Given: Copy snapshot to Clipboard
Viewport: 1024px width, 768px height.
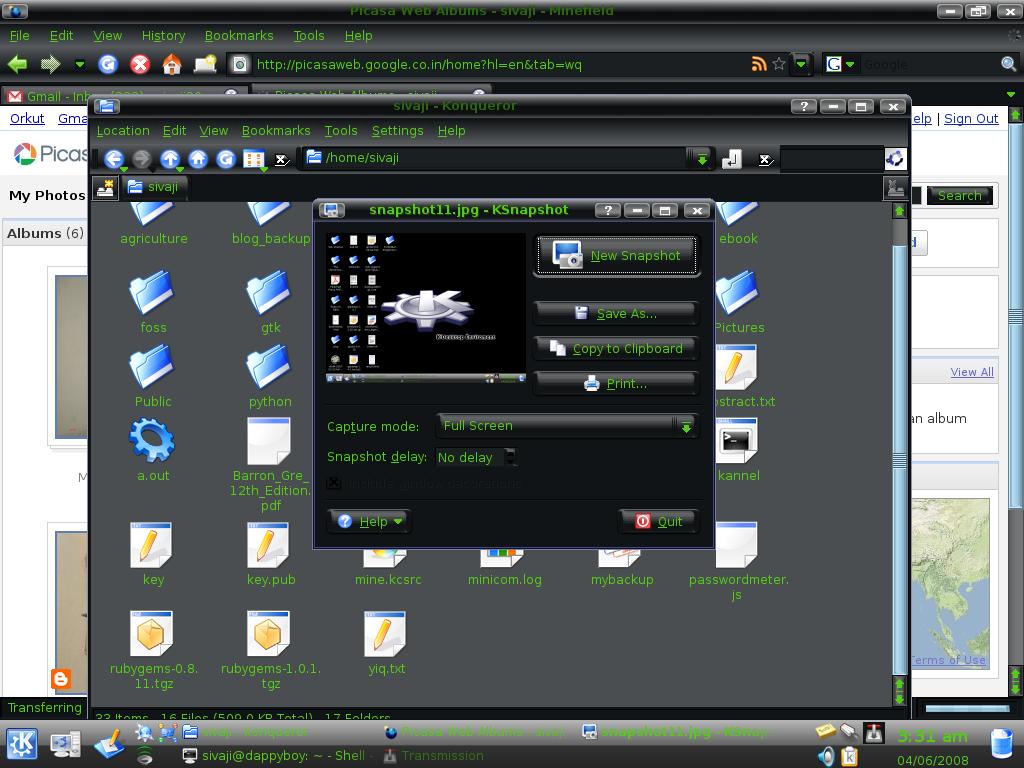Looking at the screenshot, I should (x=616, y=349).
